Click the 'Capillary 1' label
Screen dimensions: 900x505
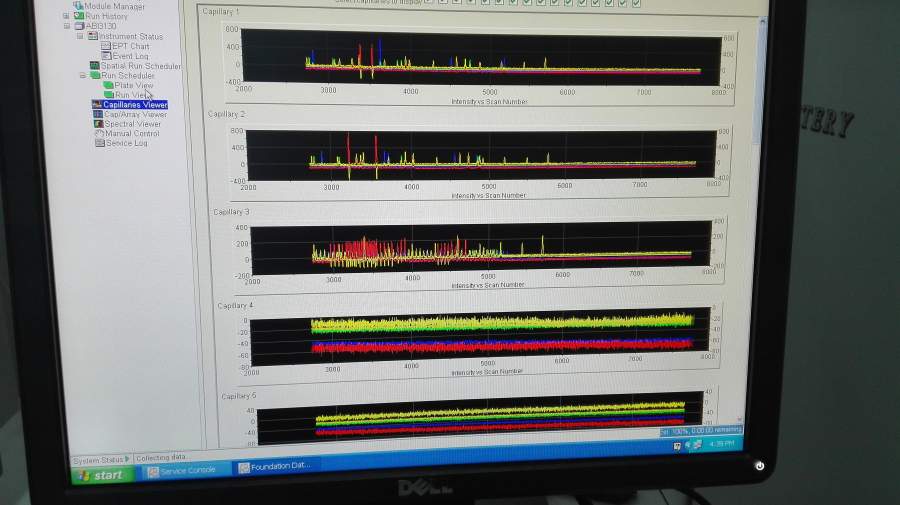[x=220, y=11]
